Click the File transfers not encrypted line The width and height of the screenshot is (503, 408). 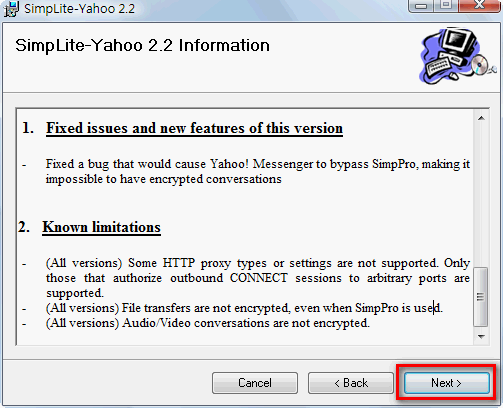click(x=244, y=308)
